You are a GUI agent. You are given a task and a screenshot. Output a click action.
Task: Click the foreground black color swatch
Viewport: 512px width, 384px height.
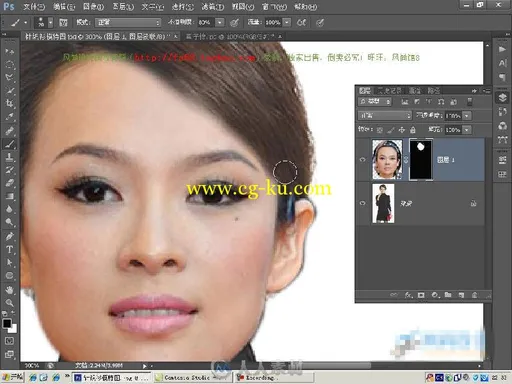pyautogui.click(x=7, y=323)
